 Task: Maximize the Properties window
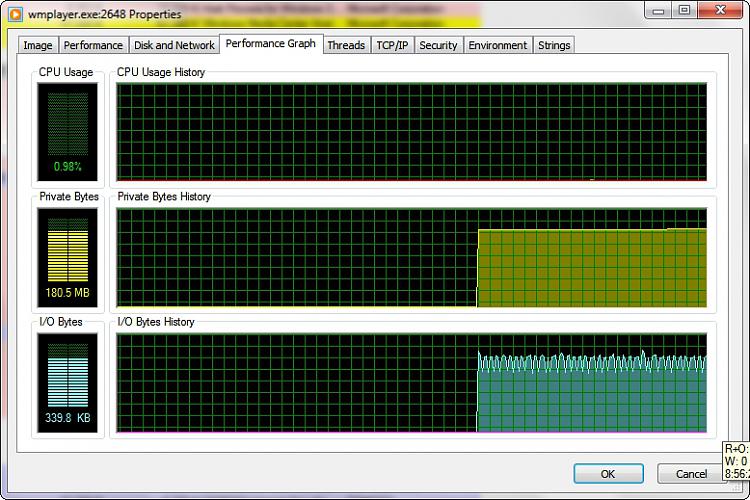coord(684,10)
